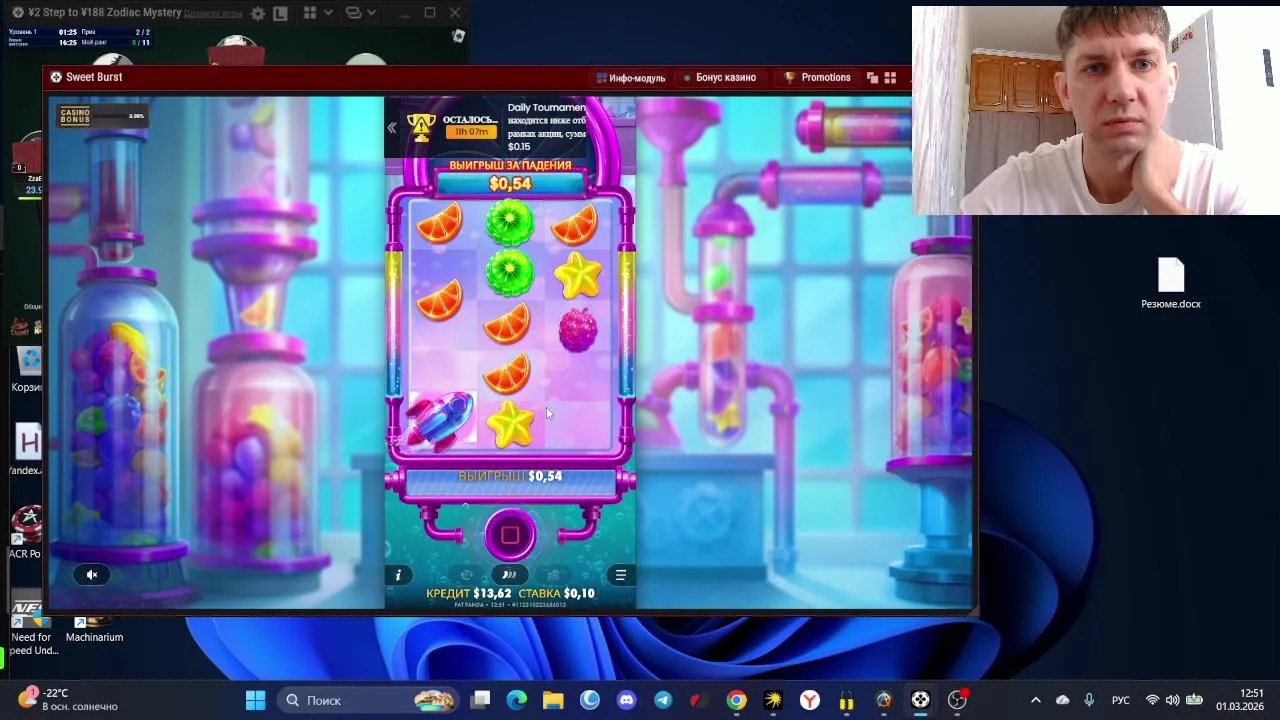Click the Casino Bonus progress badge
This screenshot has width=1280, height=720.
[102, 116]
